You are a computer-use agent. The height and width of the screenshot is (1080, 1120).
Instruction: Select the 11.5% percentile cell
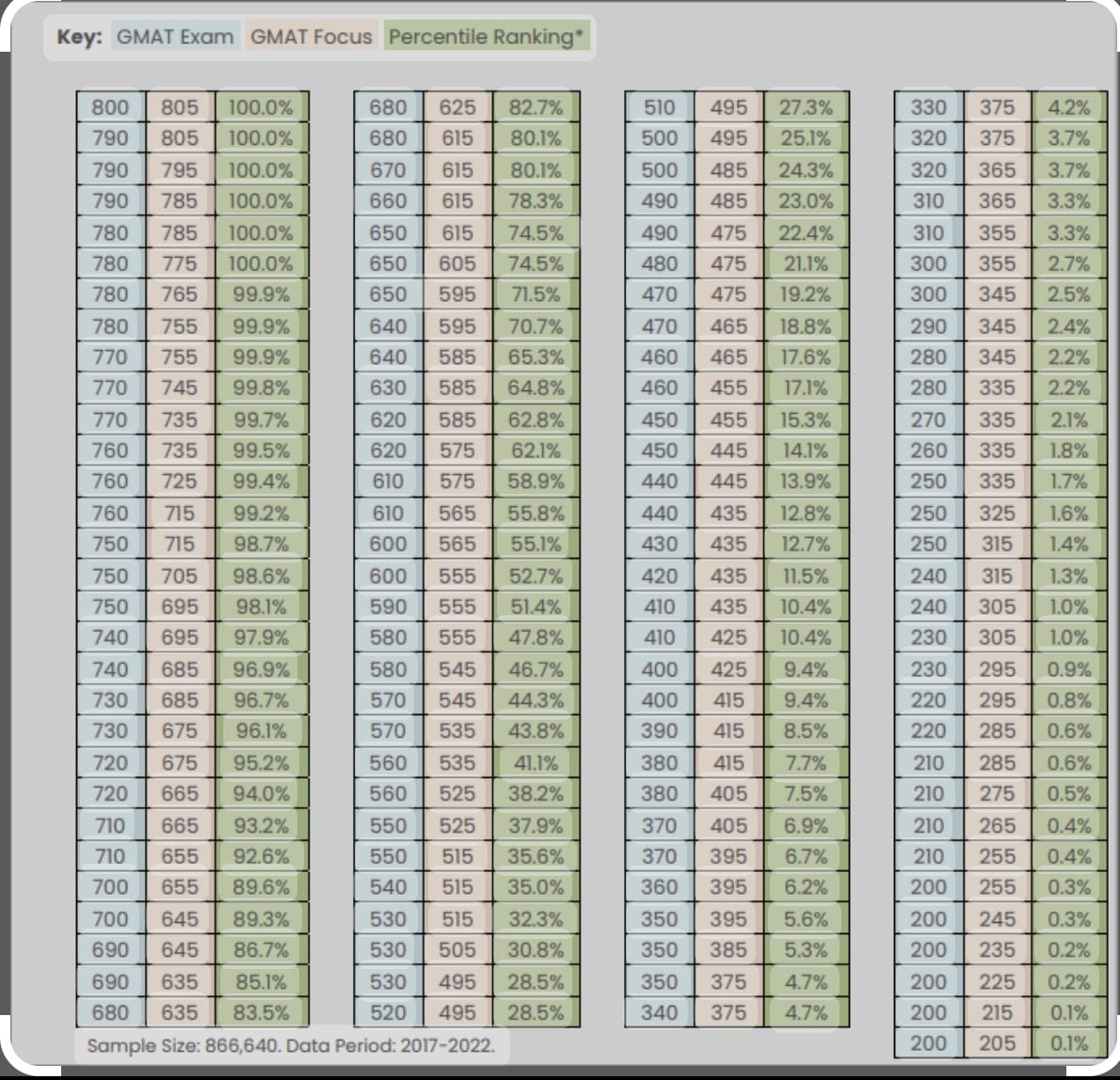tap(807, 576)
